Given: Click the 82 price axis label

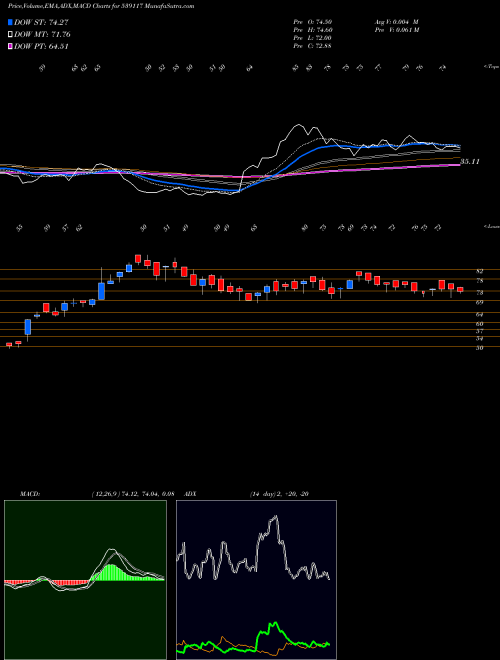Looking at the screenshot, I should pyautogui.click(x=479, y=271).
